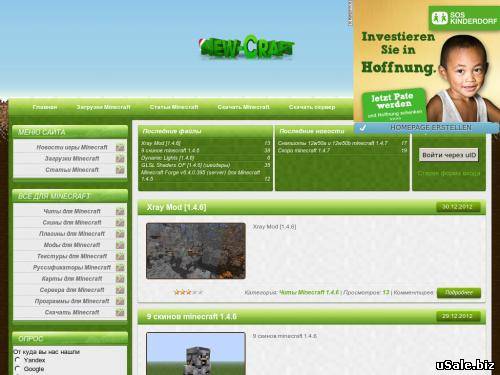The height and width of the screenshot is (375, 500).
Task: Click block icon beside Скачать Minecraft sidebar item
Action: coord(120,313)
